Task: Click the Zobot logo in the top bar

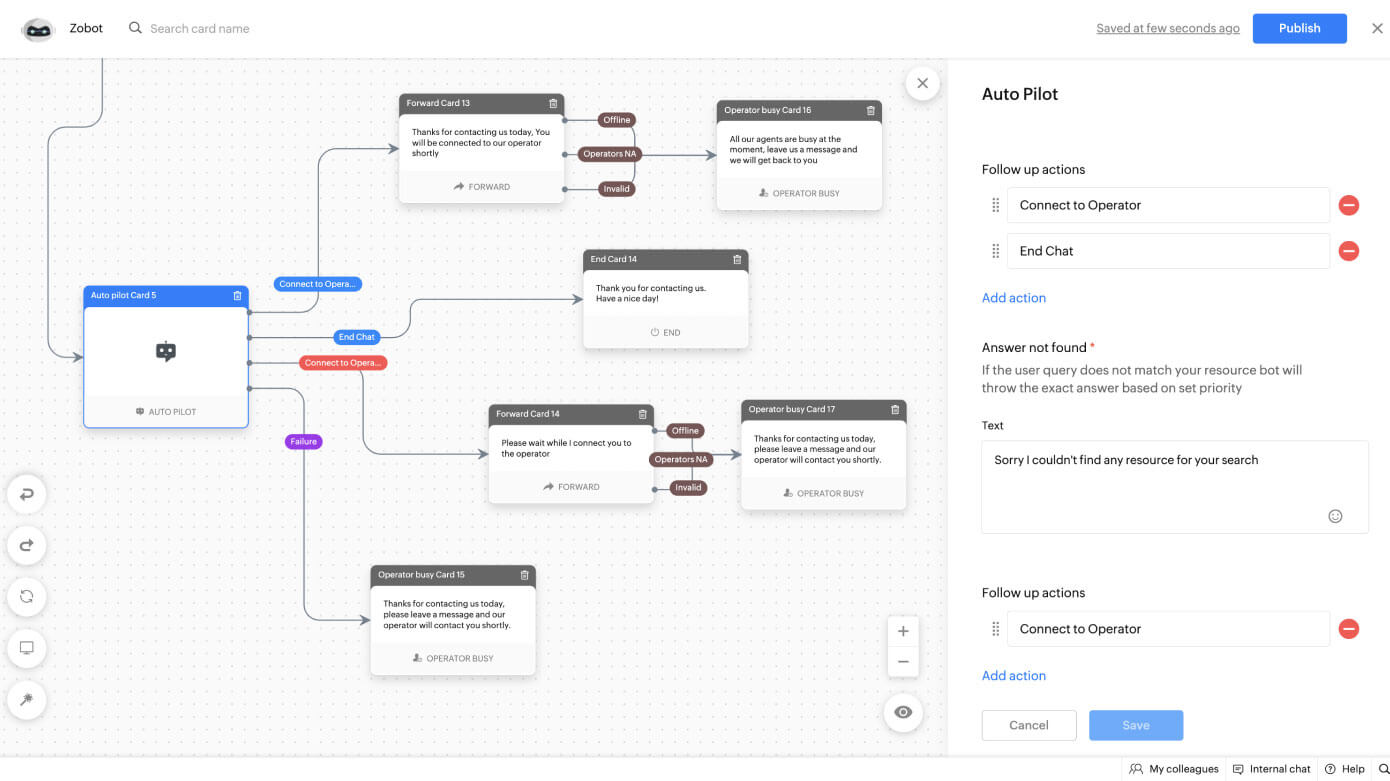Action: pyautogui.click(x=36, y=28)
